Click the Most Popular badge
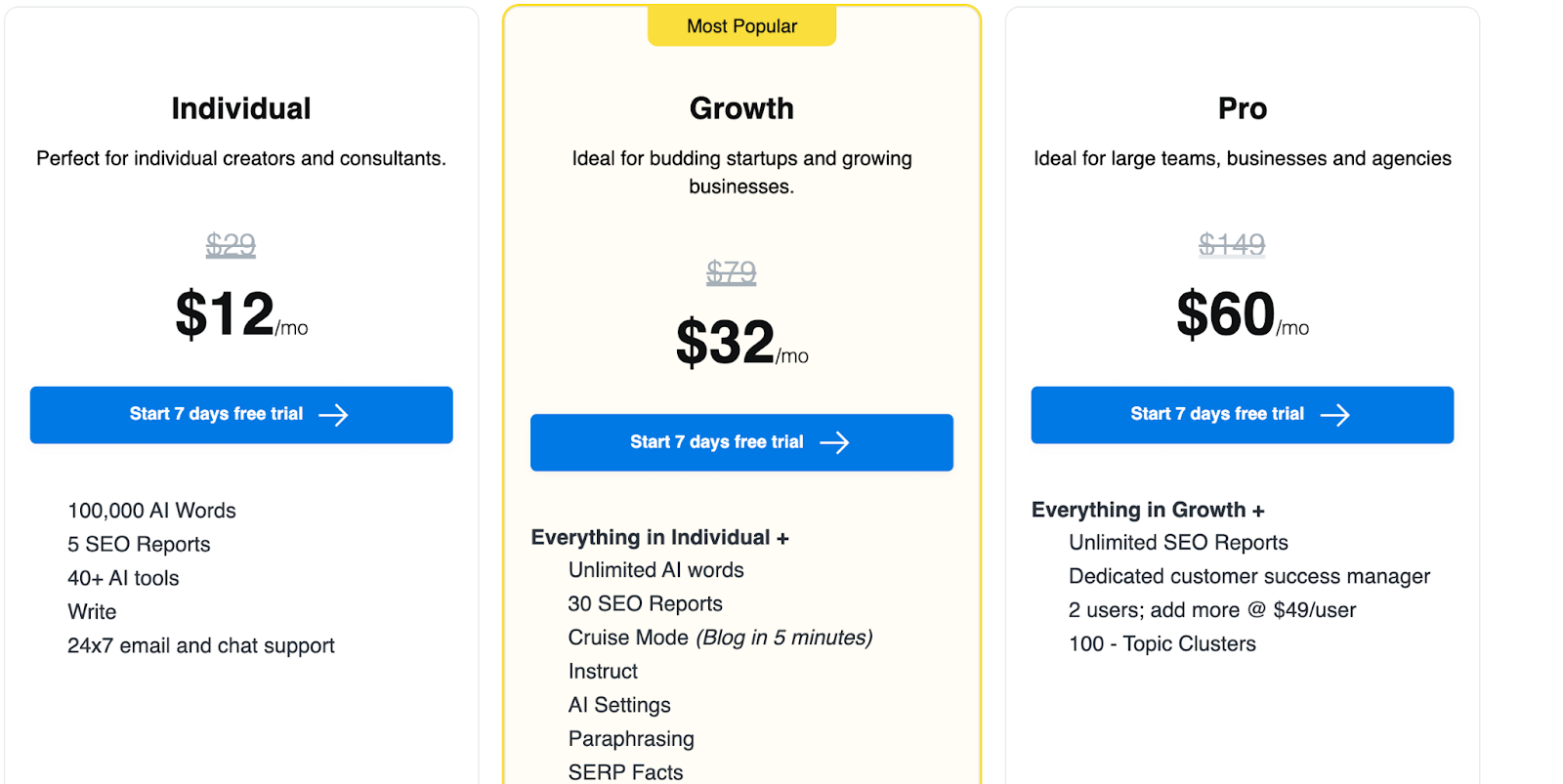Screen dimensions: 1563x784 coord(741,26)
